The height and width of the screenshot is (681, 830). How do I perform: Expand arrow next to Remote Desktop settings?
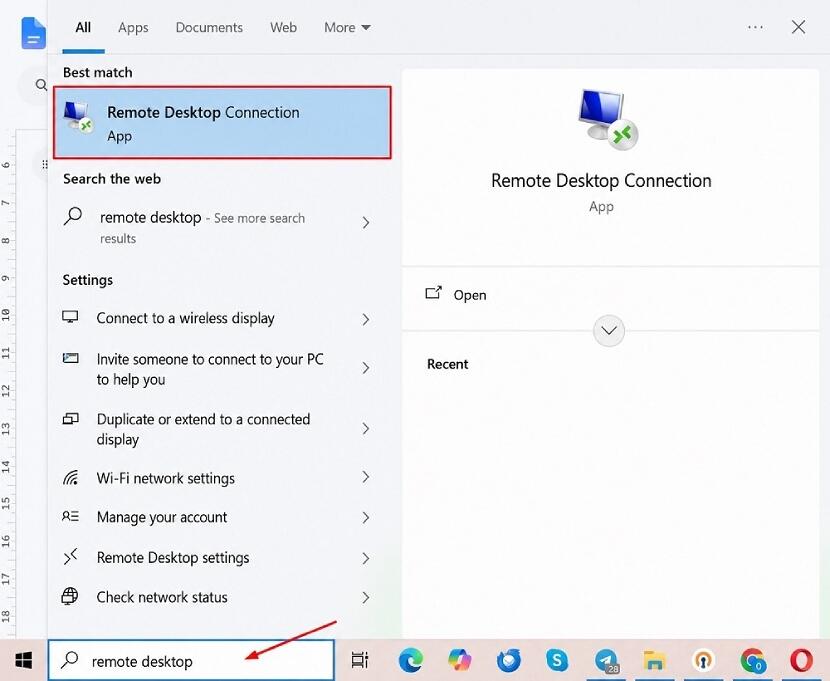pos(366,558)
